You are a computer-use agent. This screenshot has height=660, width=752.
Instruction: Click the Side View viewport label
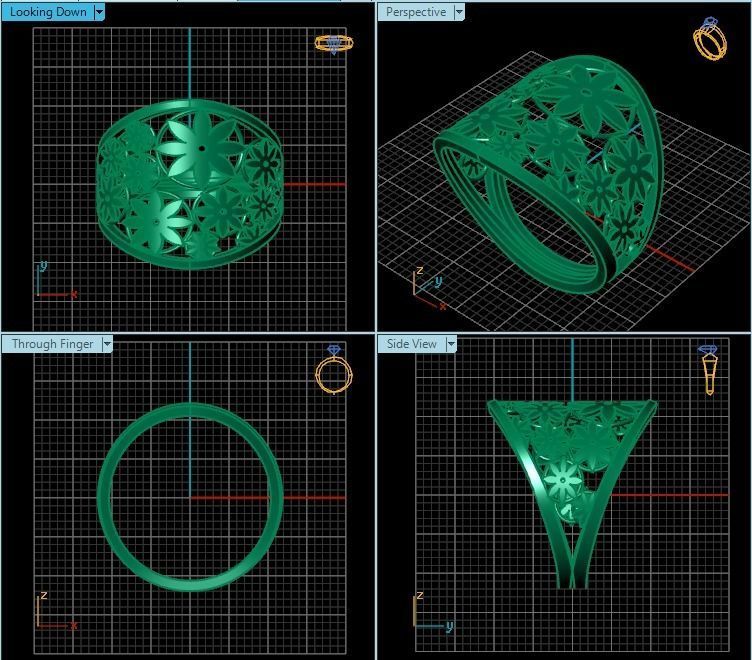click(x=411, y=344)
